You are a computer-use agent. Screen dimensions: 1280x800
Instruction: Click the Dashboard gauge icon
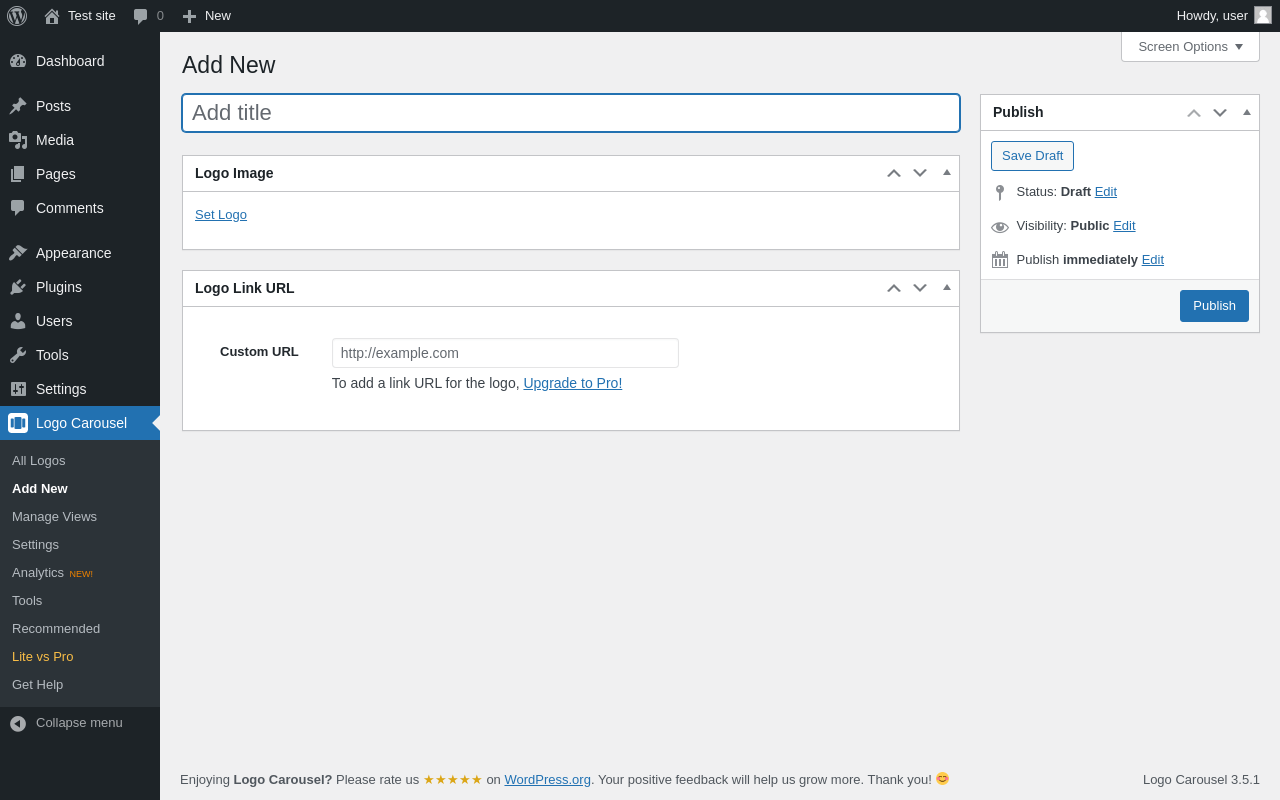(x=18, y=61)
